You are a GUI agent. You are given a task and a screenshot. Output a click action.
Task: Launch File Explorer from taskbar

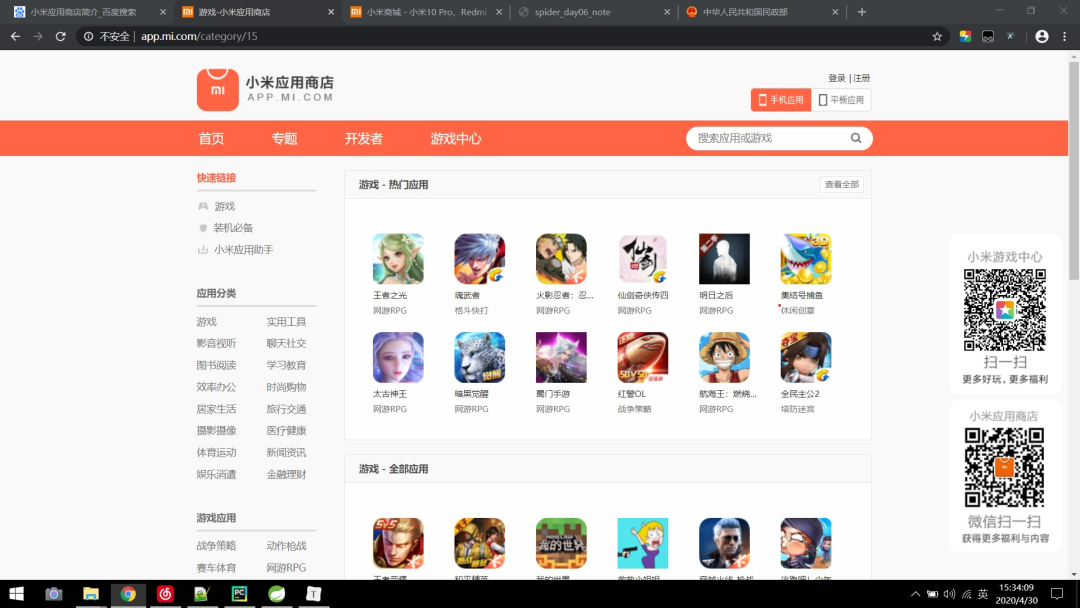click(91, 594)
